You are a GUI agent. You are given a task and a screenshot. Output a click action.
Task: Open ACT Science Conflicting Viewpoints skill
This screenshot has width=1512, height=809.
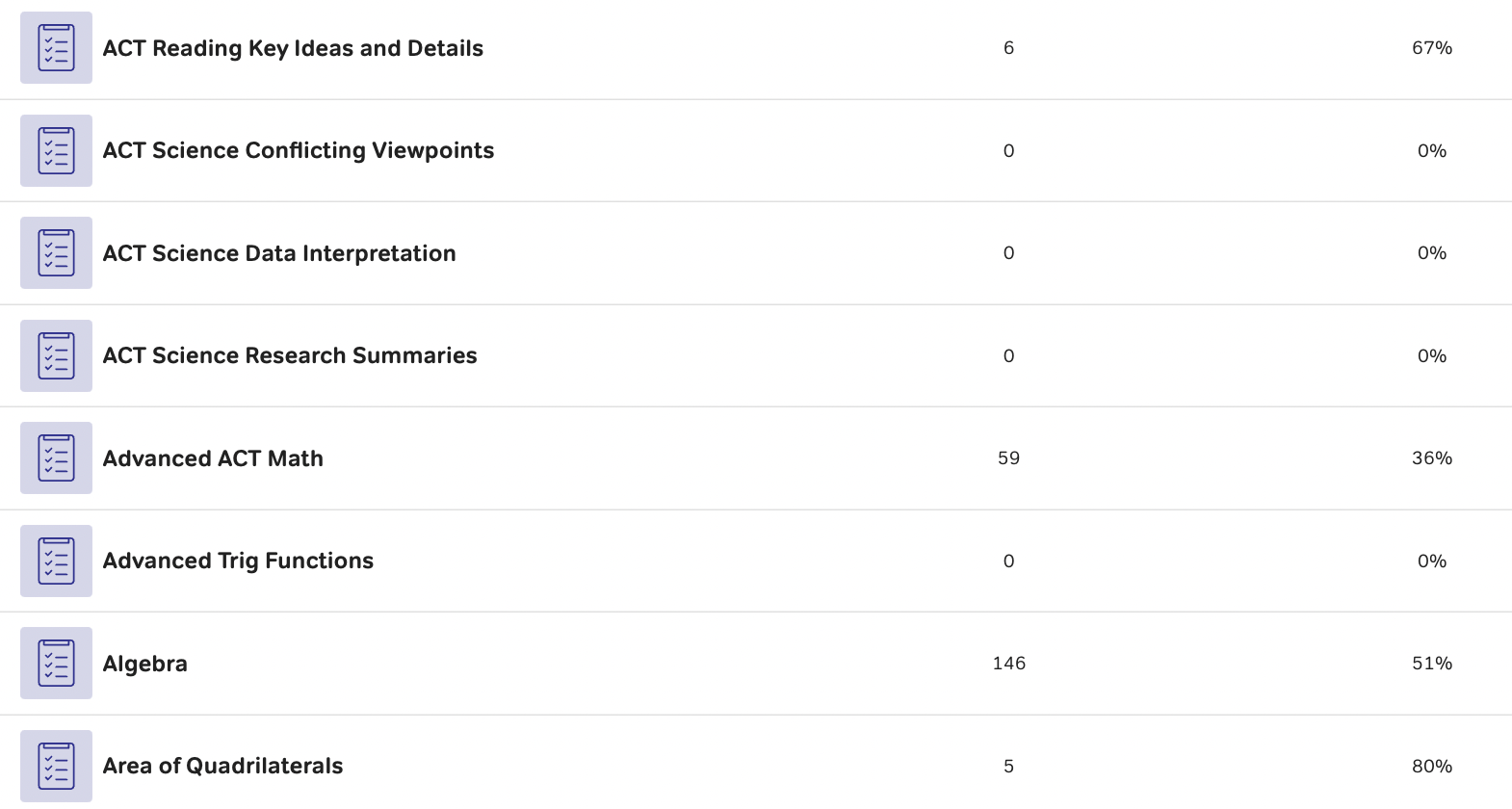[299, 150]
